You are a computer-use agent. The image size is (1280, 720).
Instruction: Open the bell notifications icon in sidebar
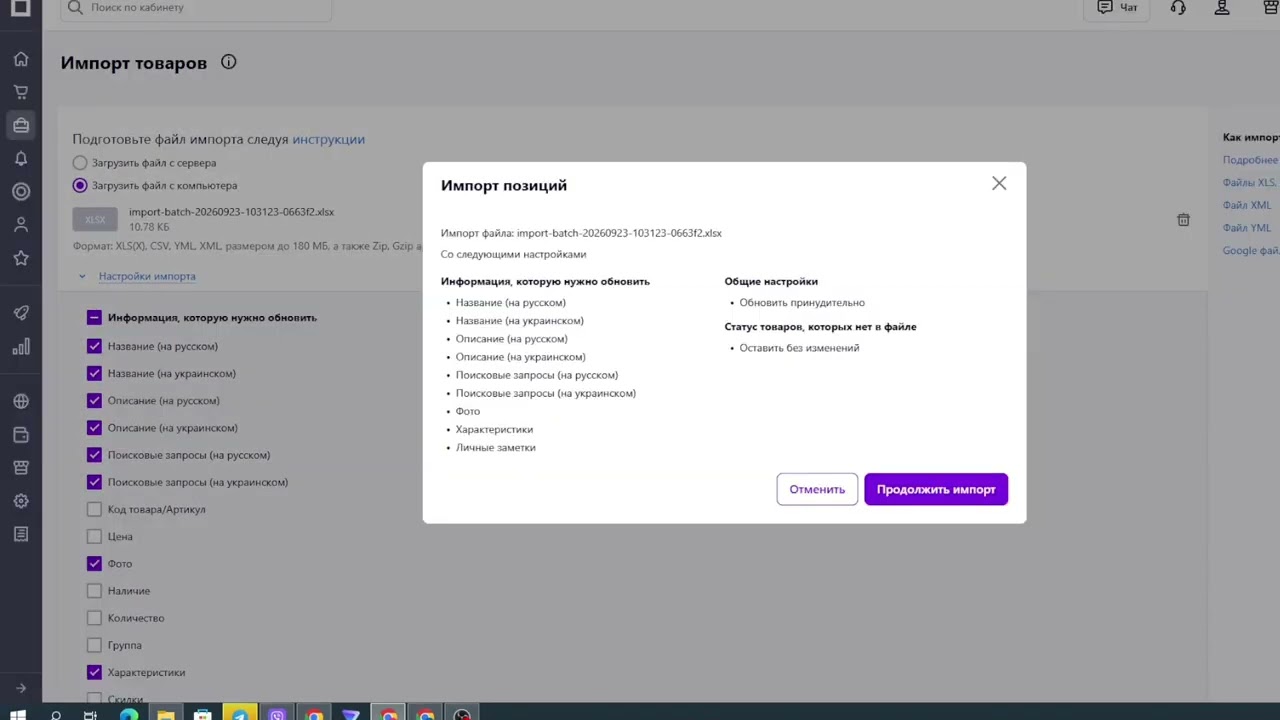[x=21, y=158]
